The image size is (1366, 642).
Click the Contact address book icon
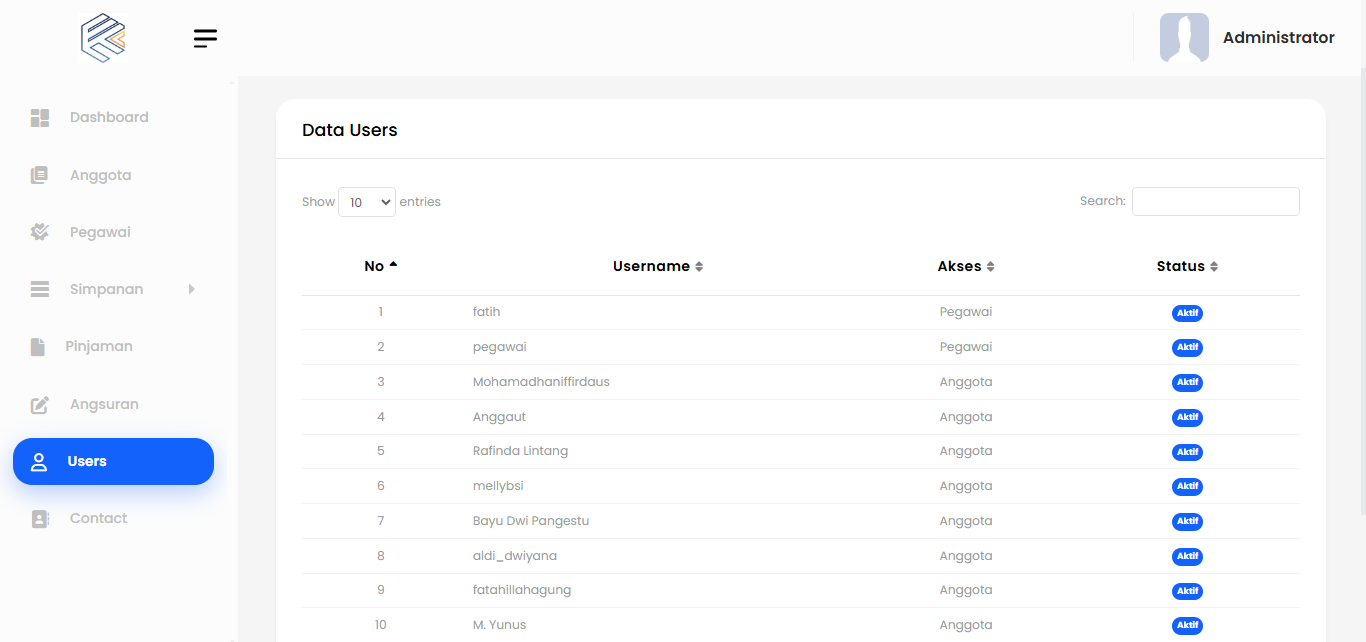pyautogui.click(x=40, y=519)
